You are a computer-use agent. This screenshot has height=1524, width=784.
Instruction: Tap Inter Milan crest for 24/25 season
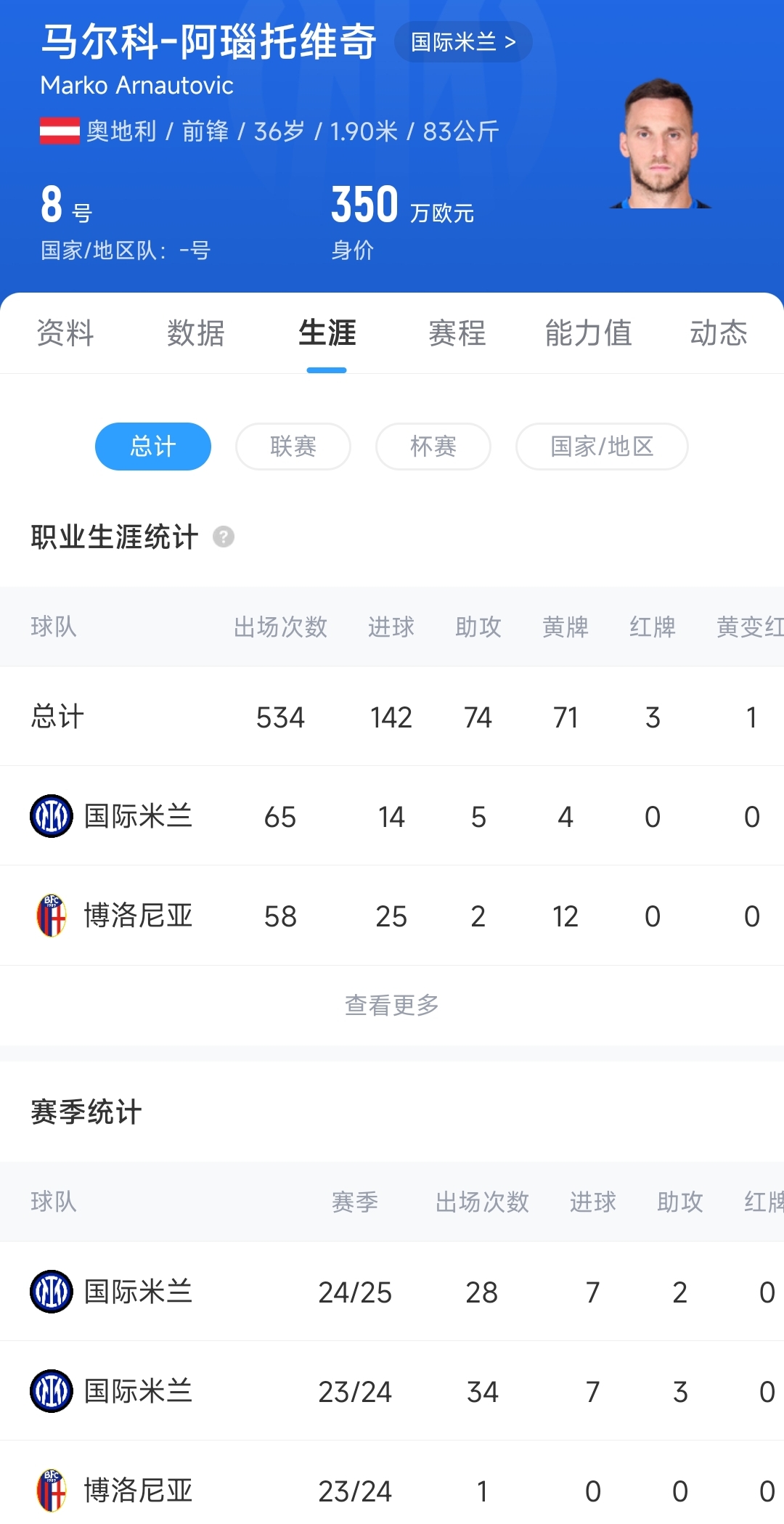pos(52,1292)
